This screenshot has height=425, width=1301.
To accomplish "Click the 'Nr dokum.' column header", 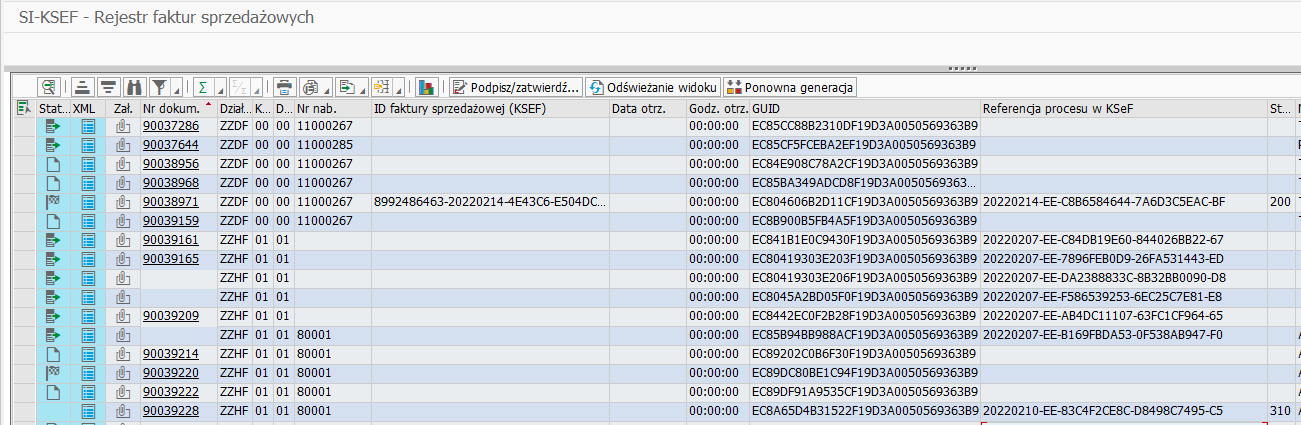I will click(169, 108).
